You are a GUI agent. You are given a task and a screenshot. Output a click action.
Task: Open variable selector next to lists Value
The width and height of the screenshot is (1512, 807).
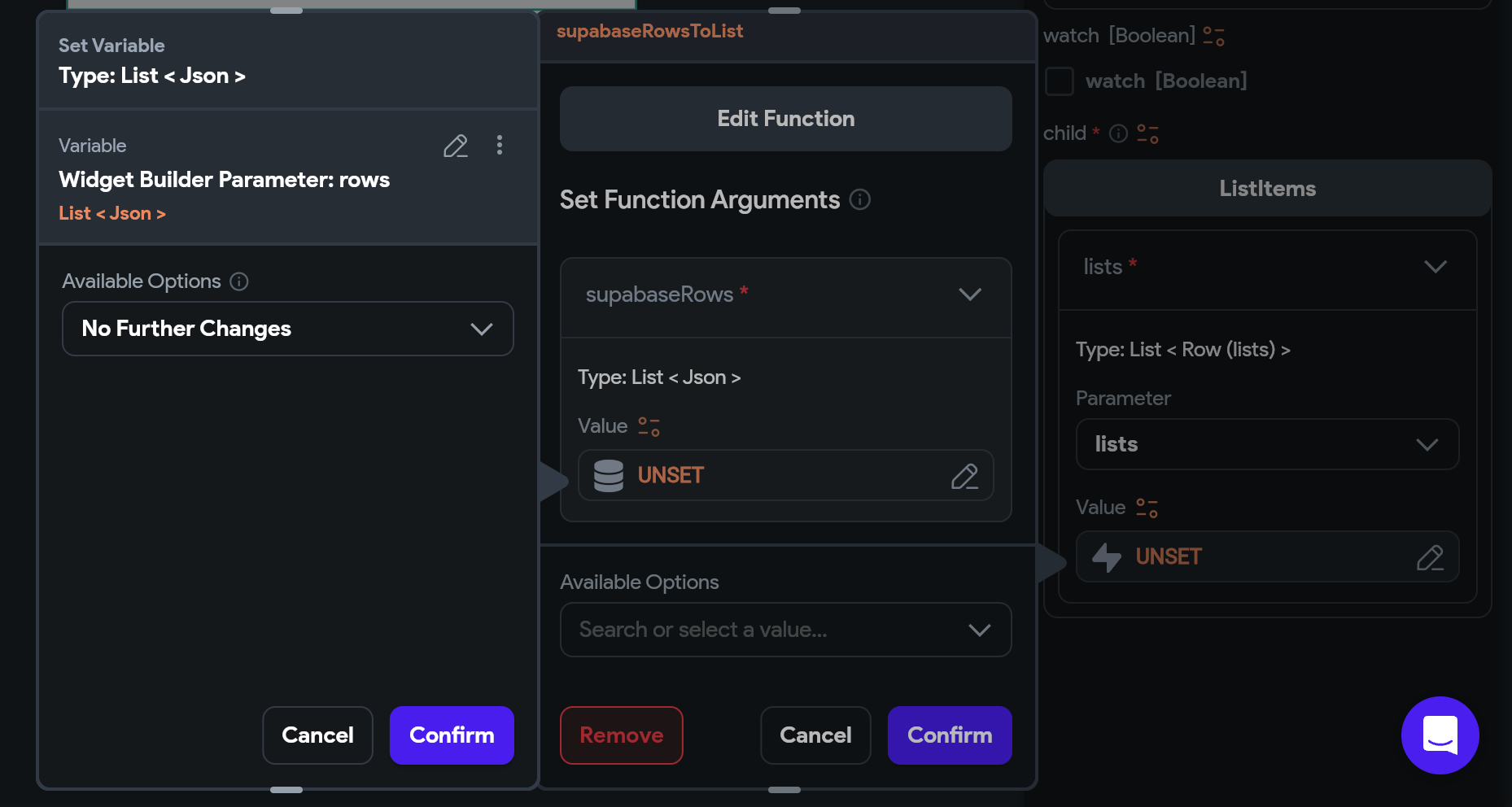1147,508
